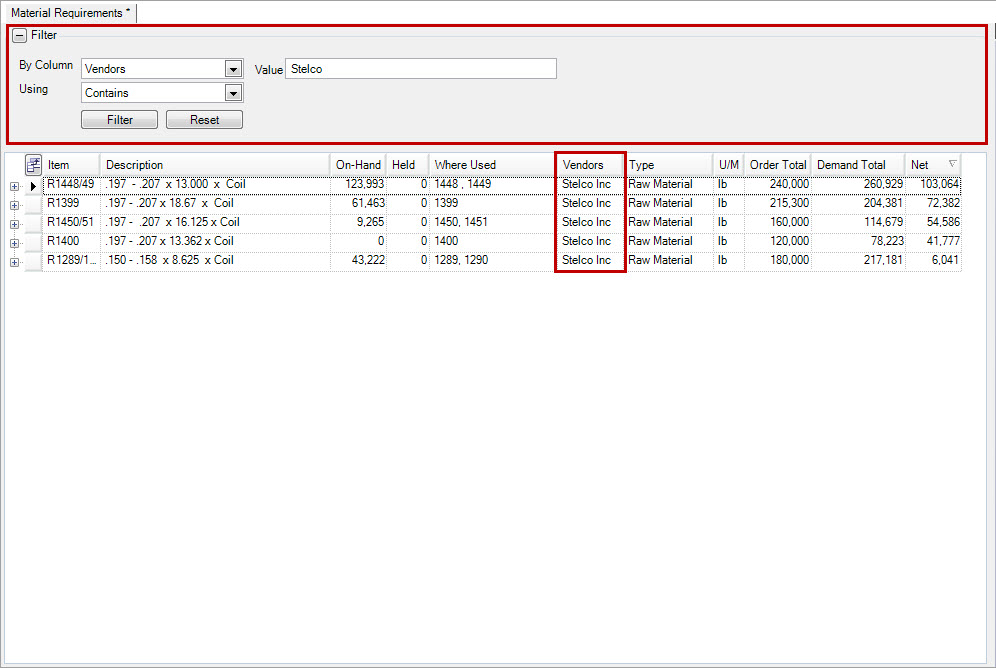Sort by the On-Hand column header
Viewport: 996px width, 668px height.
358,165
